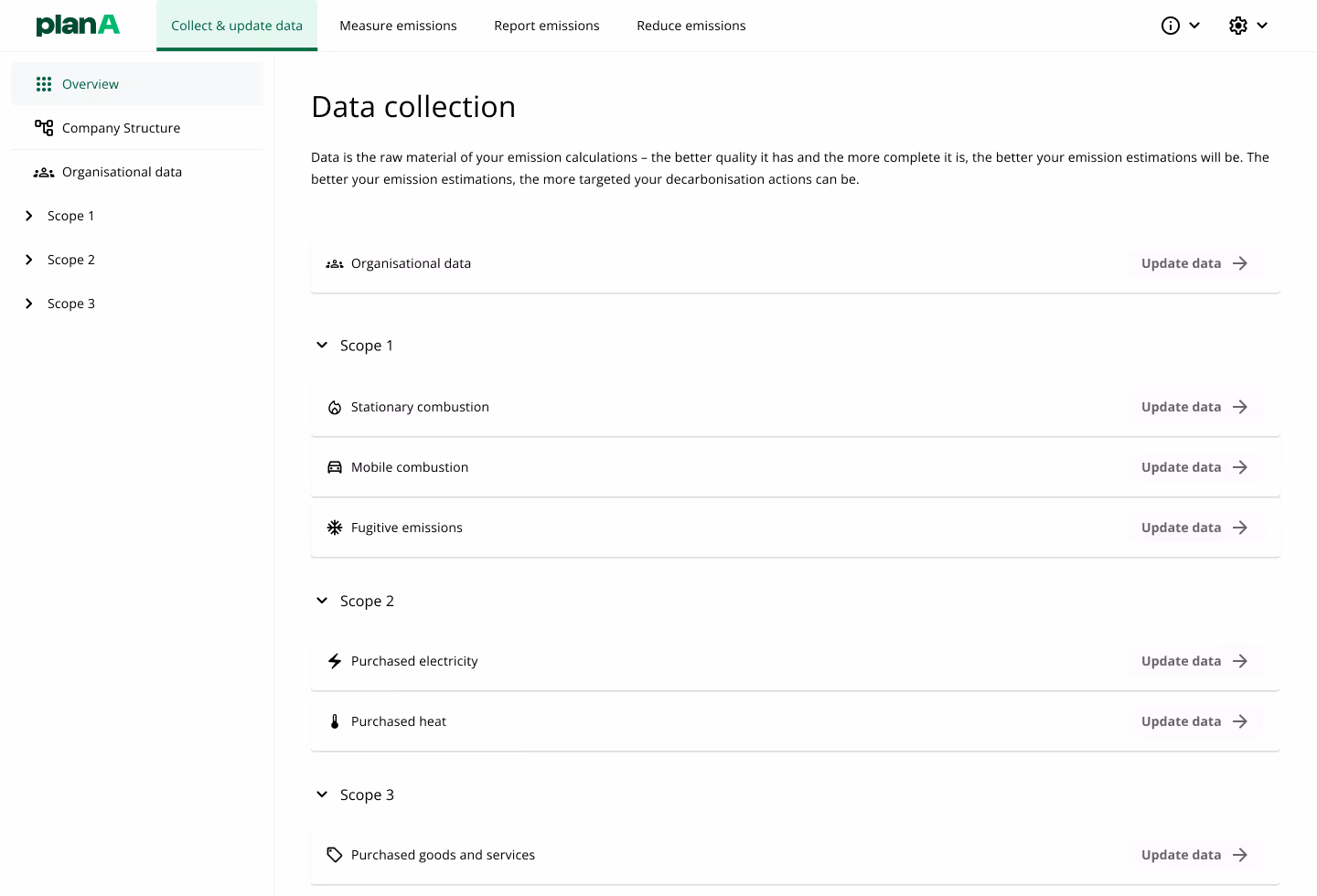Select the Fugitive emissions snowflake icon
Viewport: 1317px width, 896px height.
pos(334,527)
